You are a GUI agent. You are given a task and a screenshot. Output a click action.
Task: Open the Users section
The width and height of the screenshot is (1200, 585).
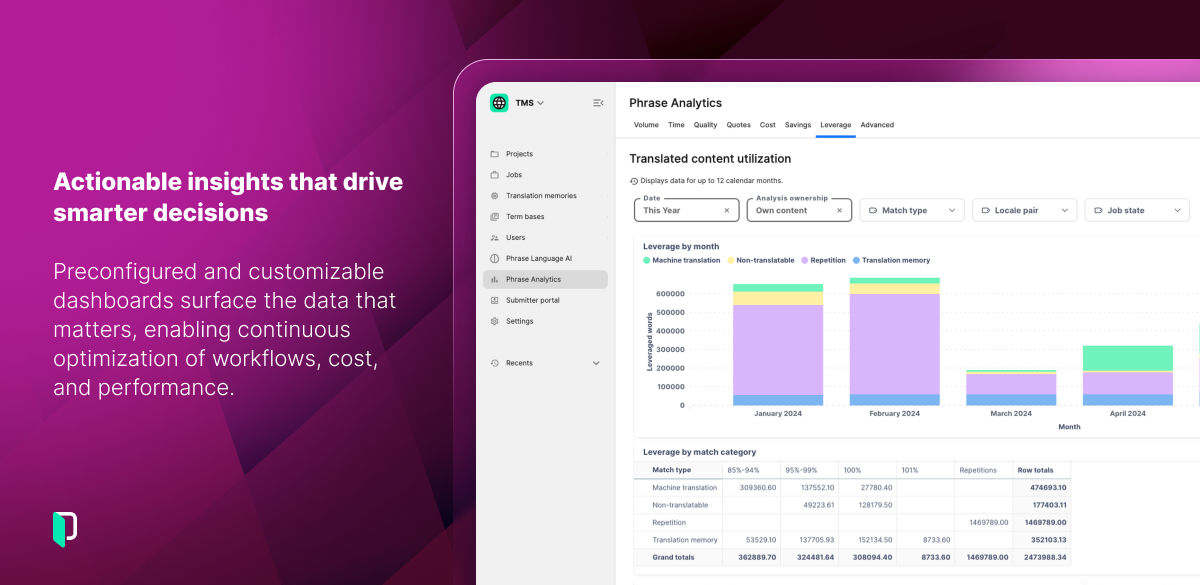point(515,238)
